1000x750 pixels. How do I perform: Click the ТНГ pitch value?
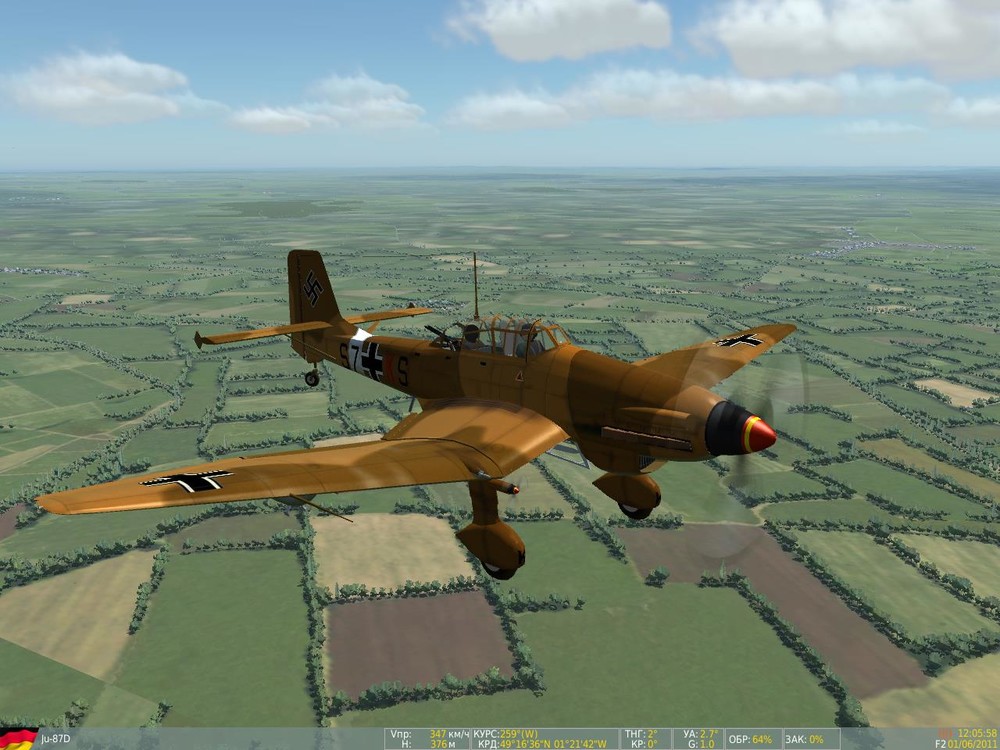651,733
